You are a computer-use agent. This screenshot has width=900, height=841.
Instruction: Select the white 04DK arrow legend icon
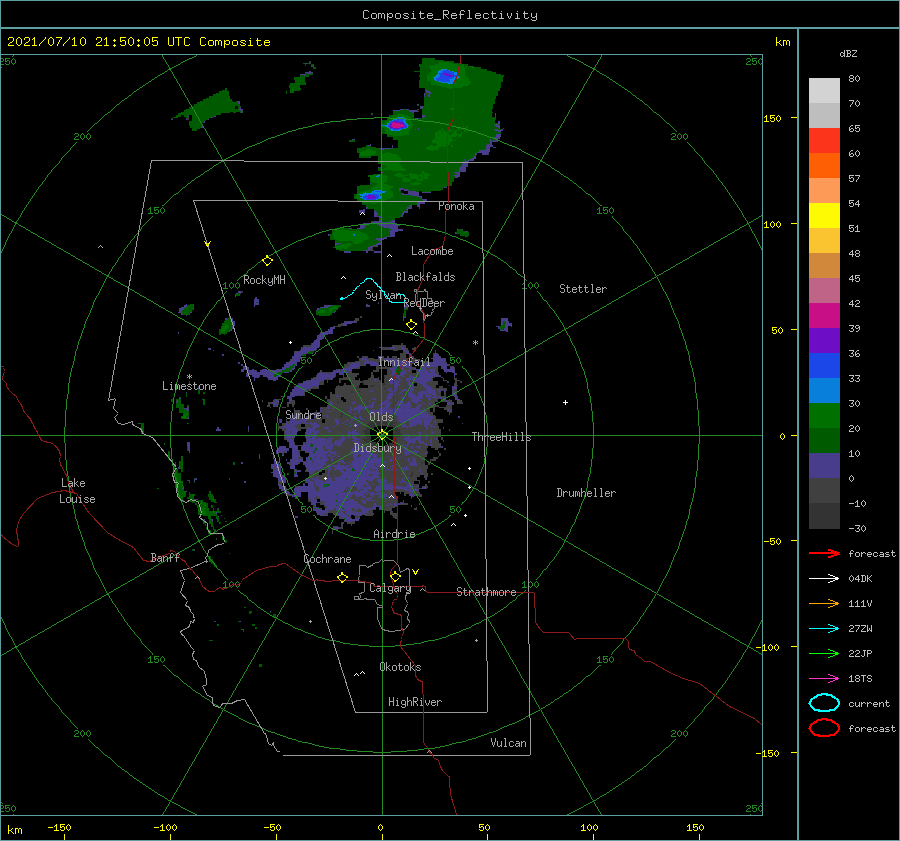pyautogui.click(x=824, y=579)
